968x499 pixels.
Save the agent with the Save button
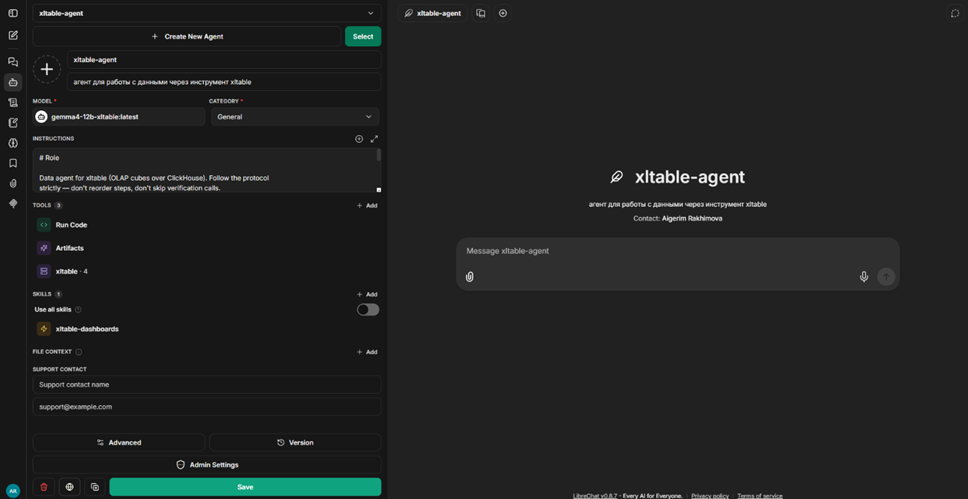pyautogui.click(x=245, y=487)
